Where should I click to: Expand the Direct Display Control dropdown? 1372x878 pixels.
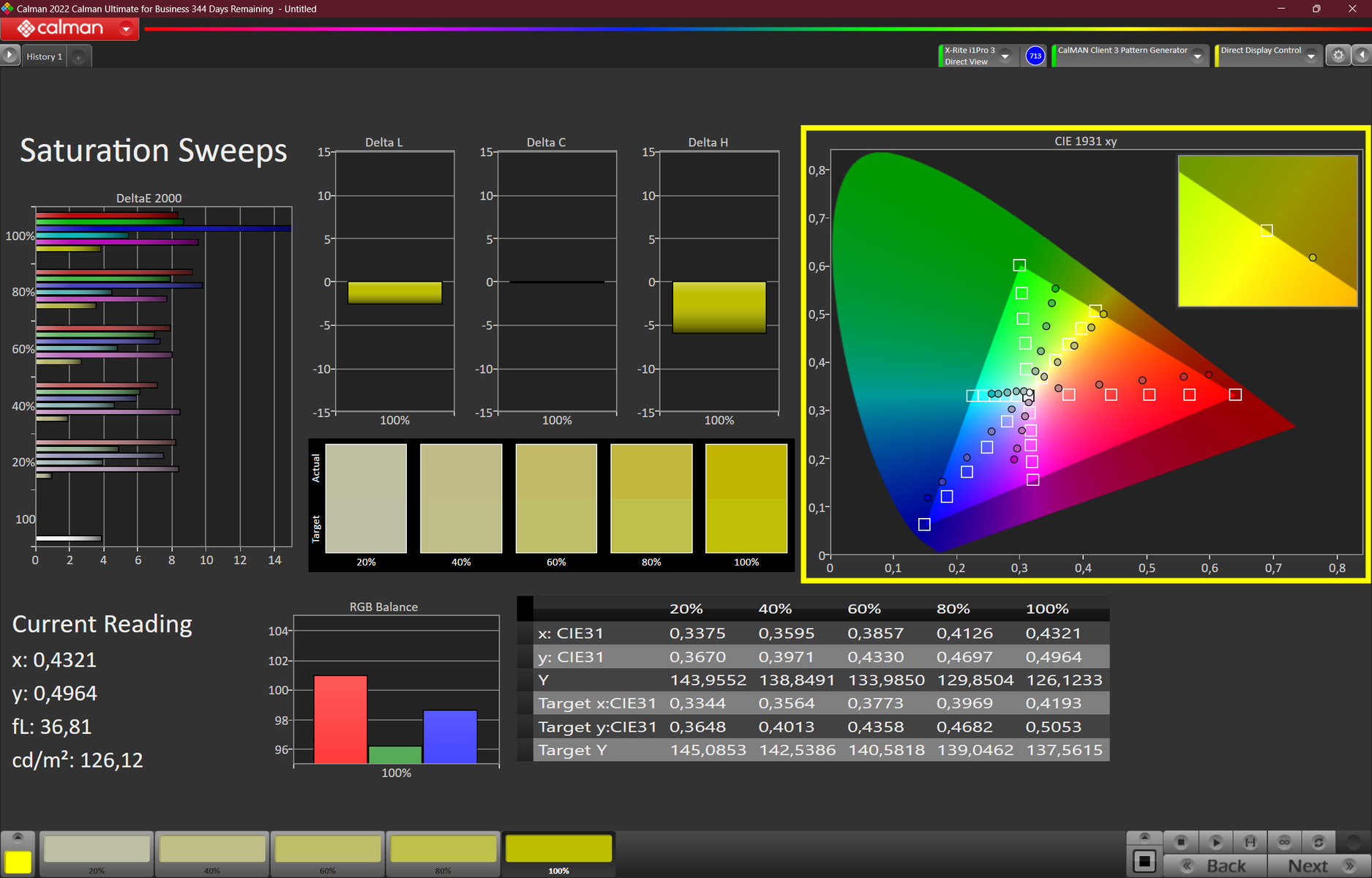click(1311, 56)
